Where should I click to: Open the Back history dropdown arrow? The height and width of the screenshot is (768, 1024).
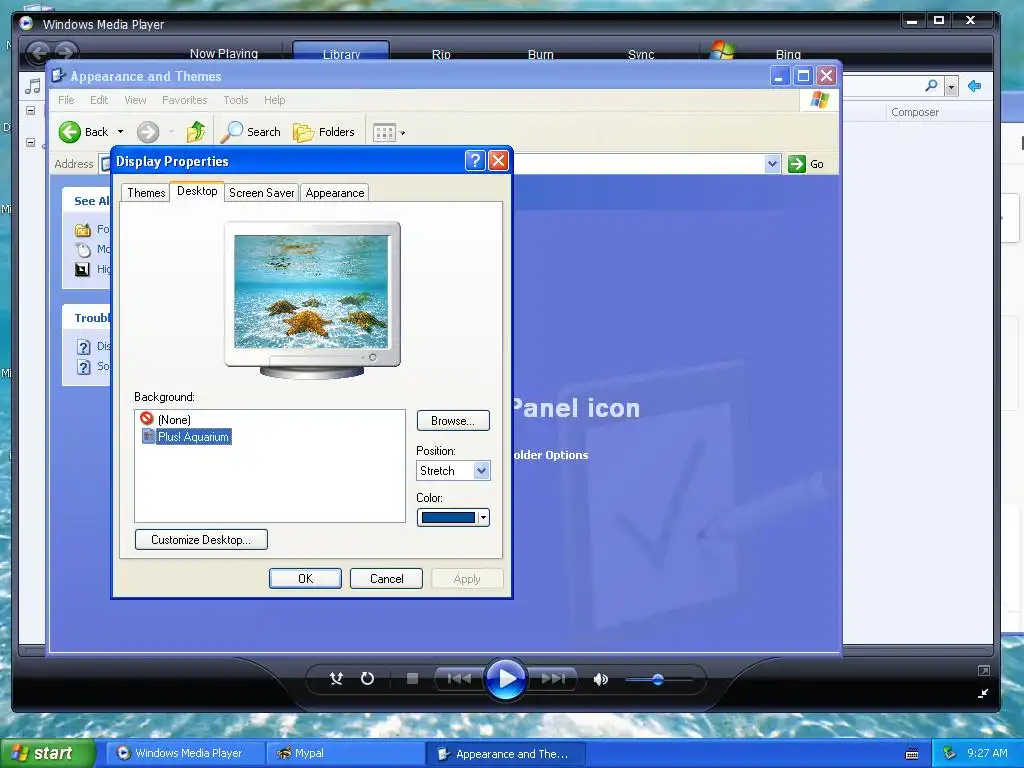click(x=120, y=132)
